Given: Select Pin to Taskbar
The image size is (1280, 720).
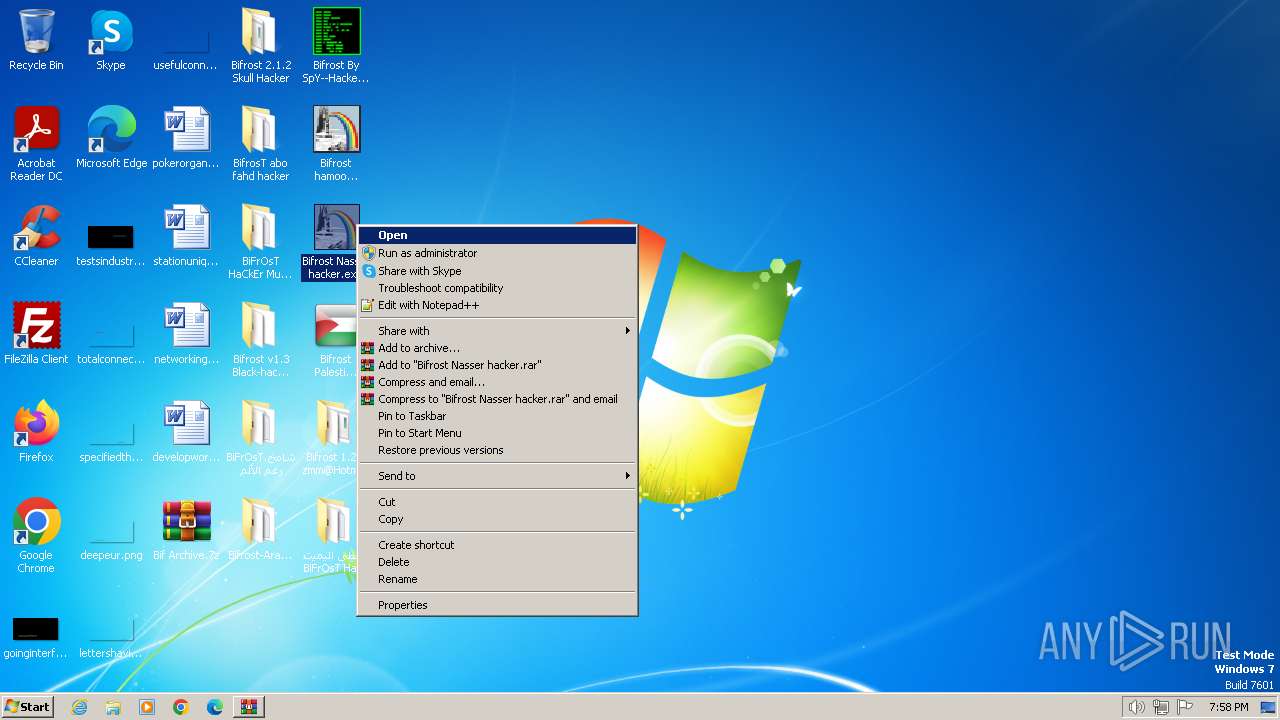Looking at the screenshot, I should tap(497, 416).
